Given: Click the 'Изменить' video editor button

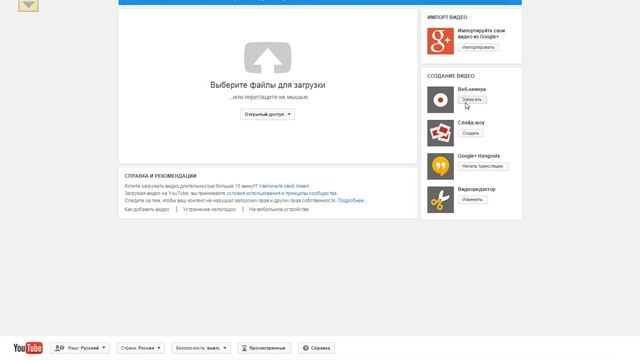Looking at the screenshot, I should coord(472,200).
